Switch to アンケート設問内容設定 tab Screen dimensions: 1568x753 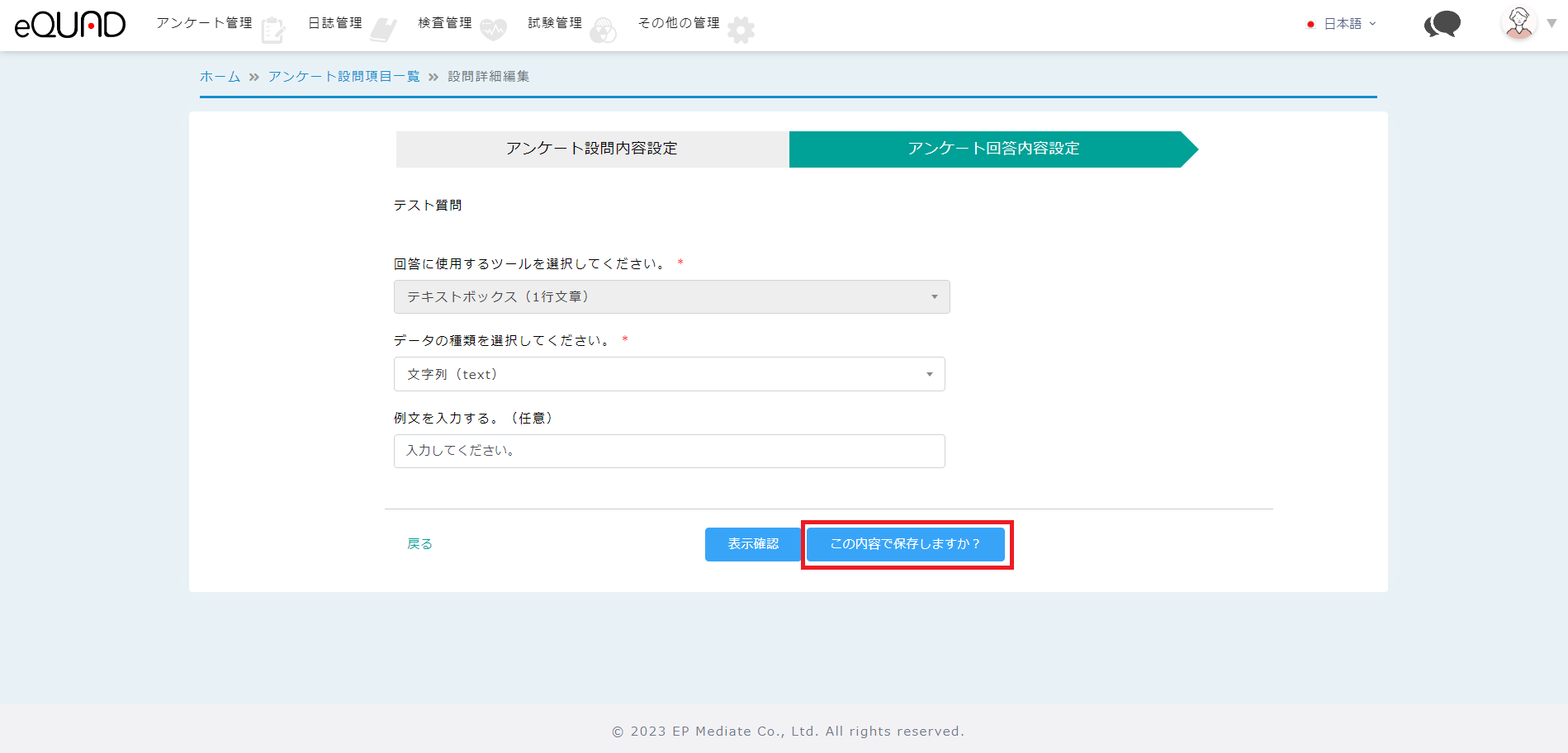(x=591, y=149)
